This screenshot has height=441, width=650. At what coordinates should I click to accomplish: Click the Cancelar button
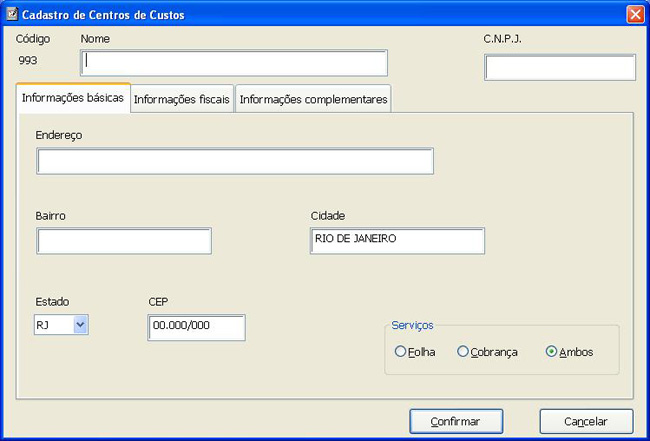tap(586, 421)
